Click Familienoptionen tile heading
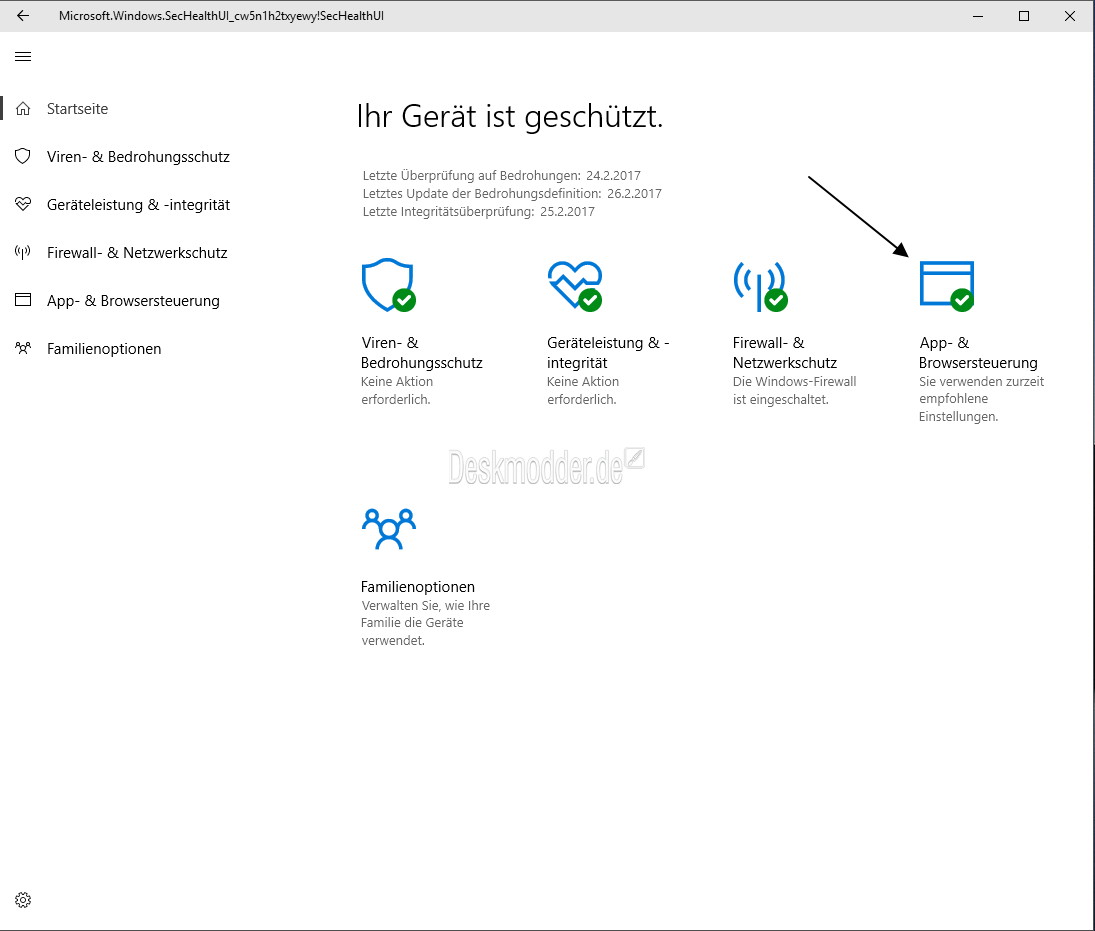1095x931 pixels. point(418,587)
